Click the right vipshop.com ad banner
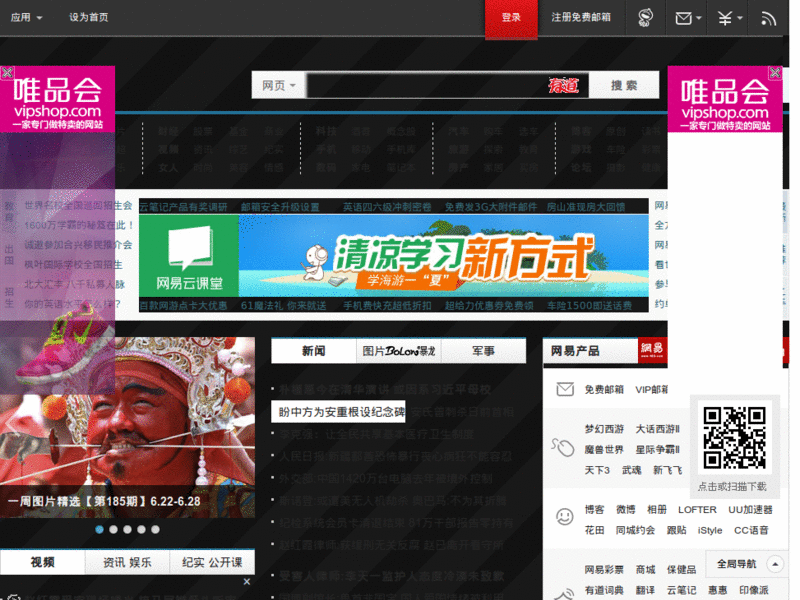The width and height of the screenshot is (800, 600). [724, 99]
